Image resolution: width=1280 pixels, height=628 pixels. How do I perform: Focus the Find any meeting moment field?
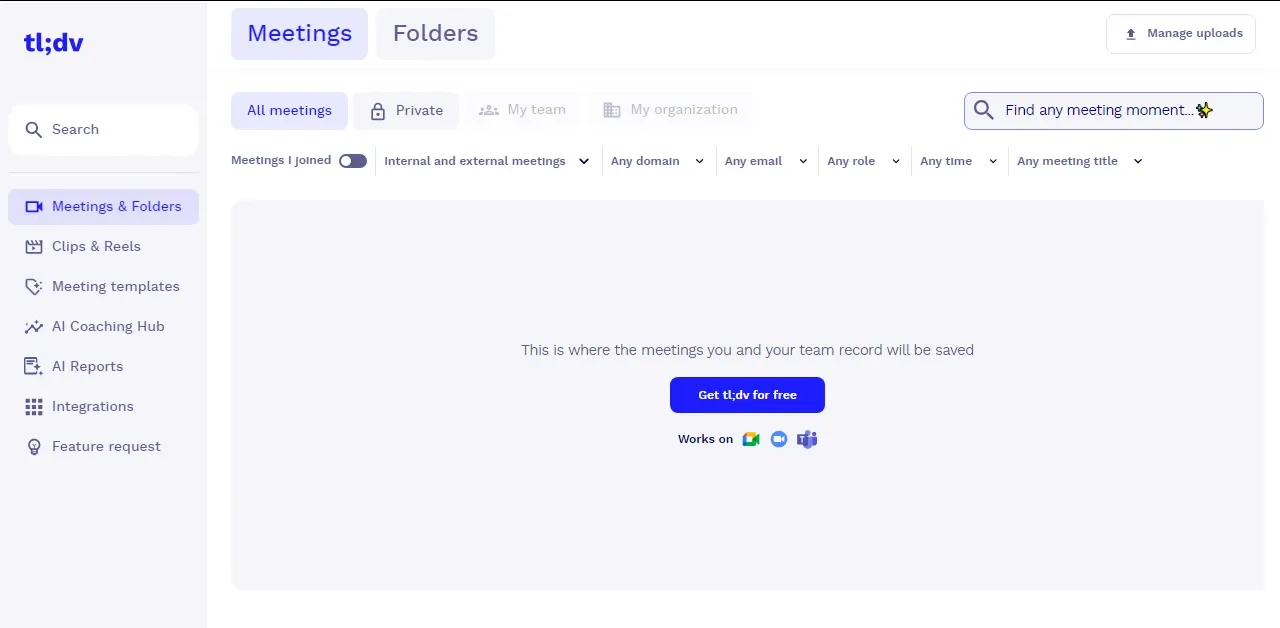click(1114, 110)
